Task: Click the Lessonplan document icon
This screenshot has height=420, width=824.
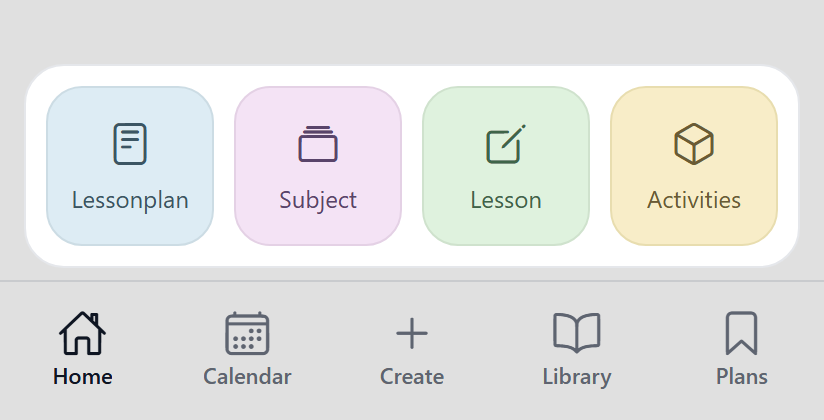Action: tap(130, 144)
